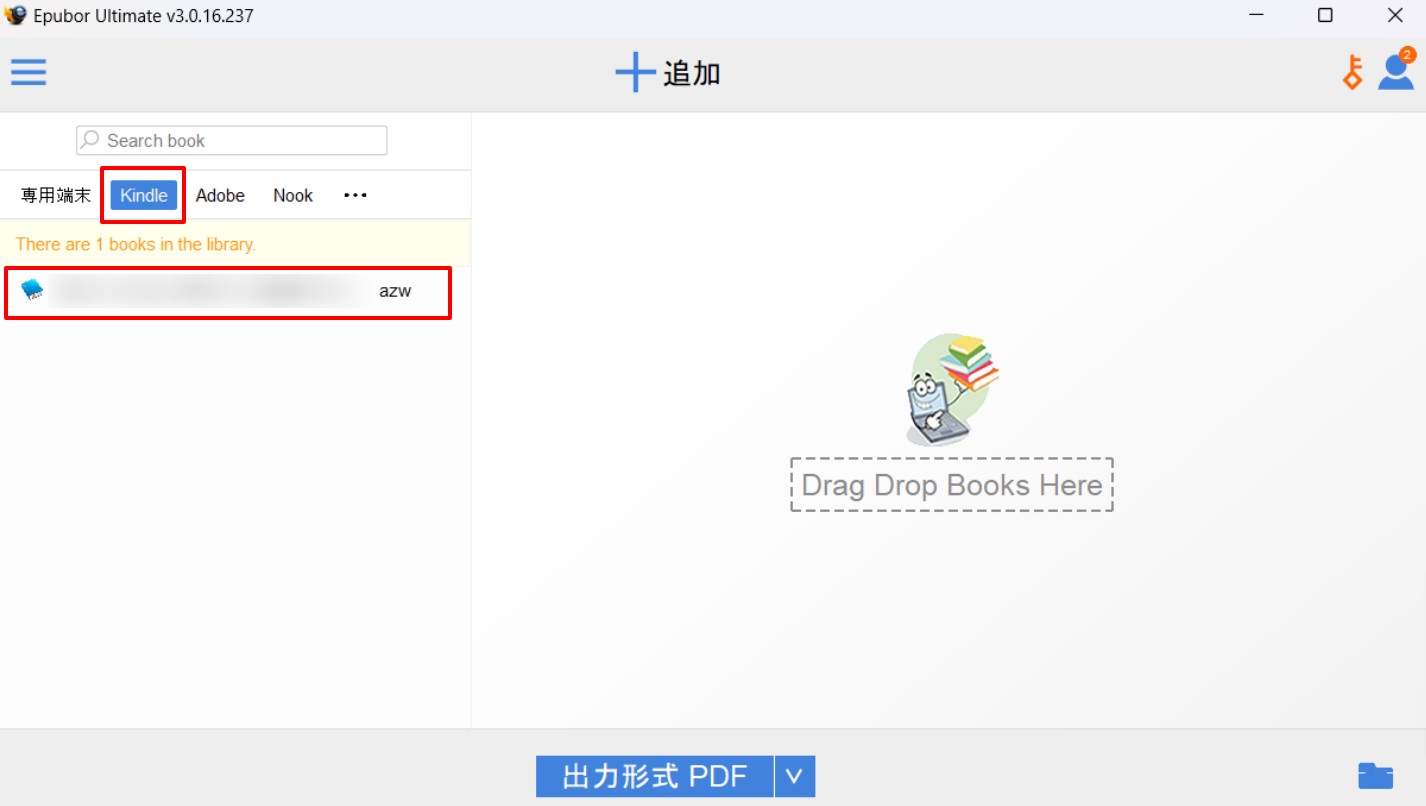The width and height of the screenshot is (1426, 806).
Task: Click the blue book icon in list
Action: (33, 291)
